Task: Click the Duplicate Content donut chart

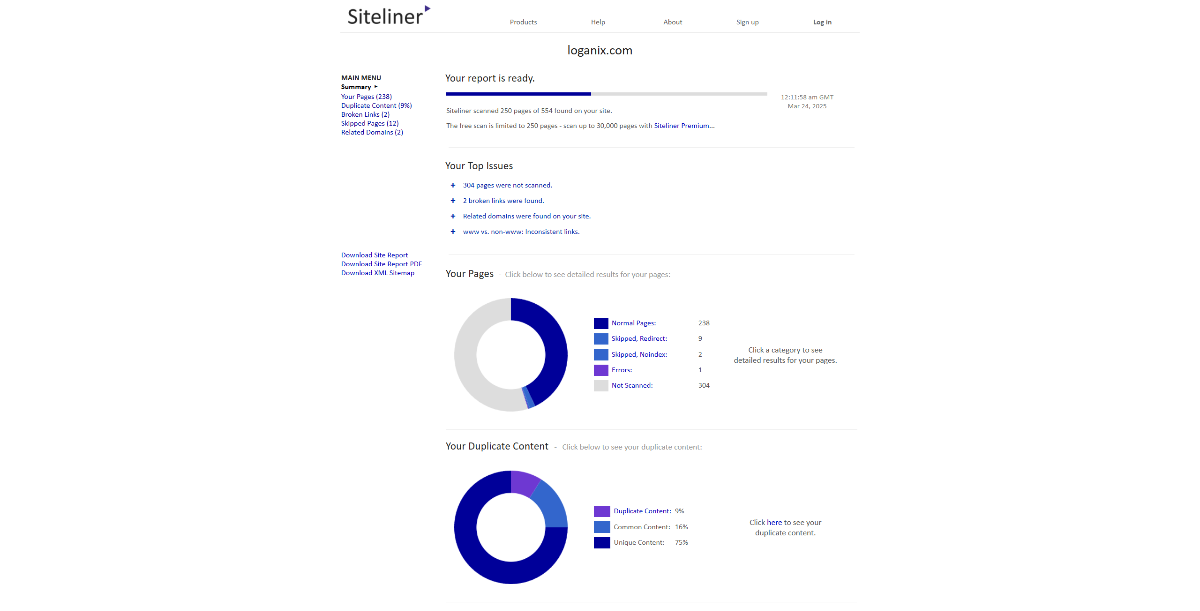Action: coord(511,527)
